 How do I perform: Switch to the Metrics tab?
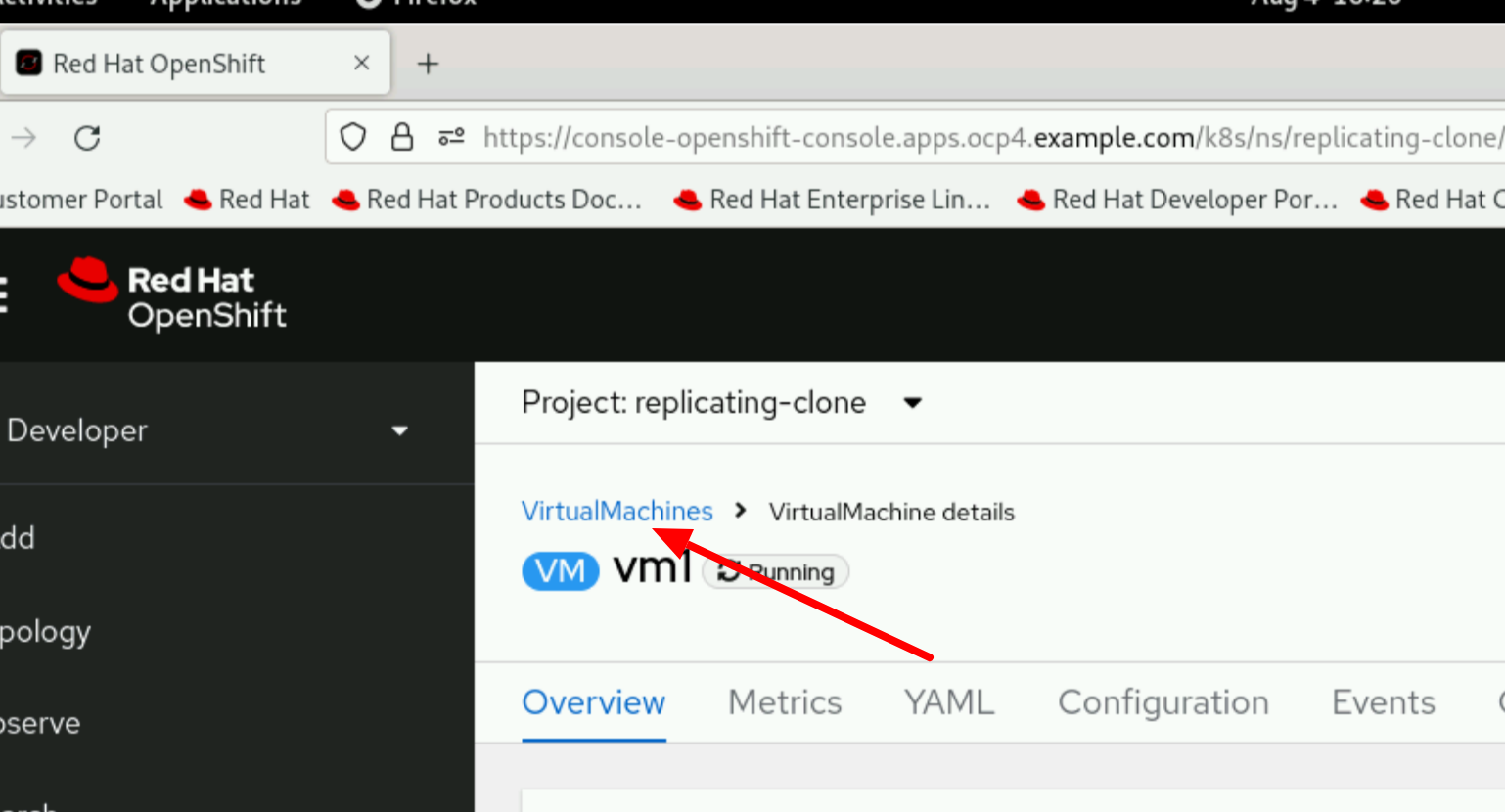coord(785,702)
